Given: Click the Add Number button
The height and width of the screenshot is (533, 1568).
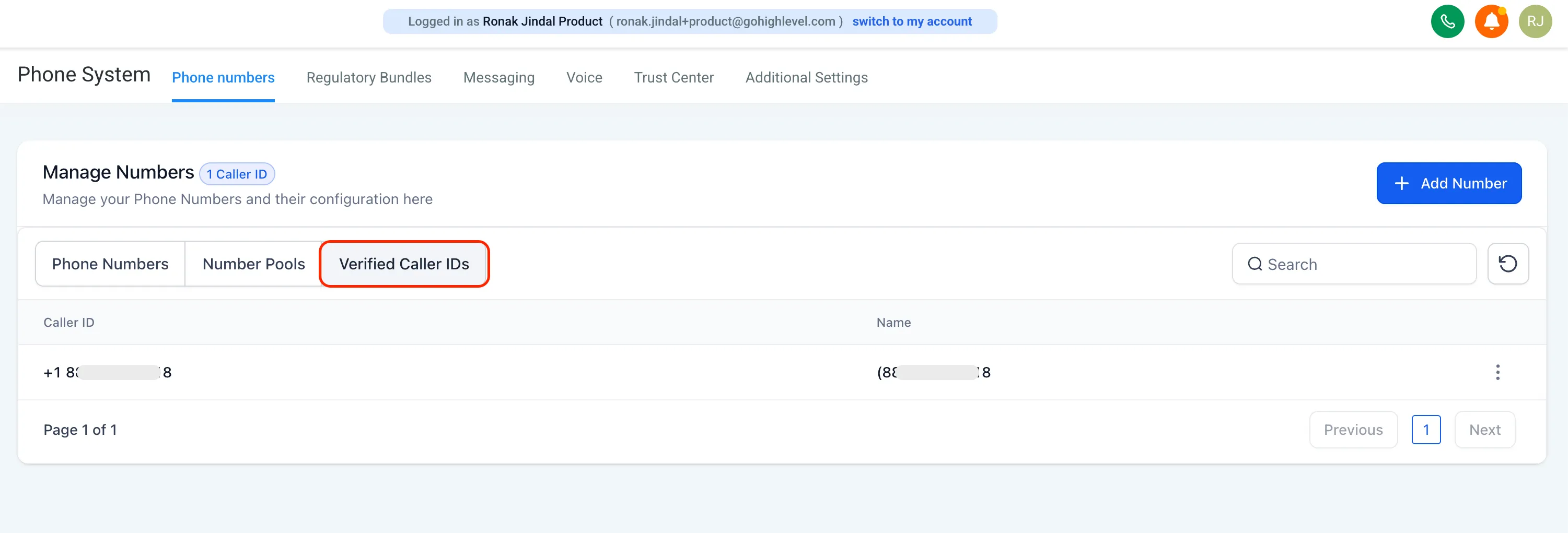Looking at the screenshot, I should 1449,183.
